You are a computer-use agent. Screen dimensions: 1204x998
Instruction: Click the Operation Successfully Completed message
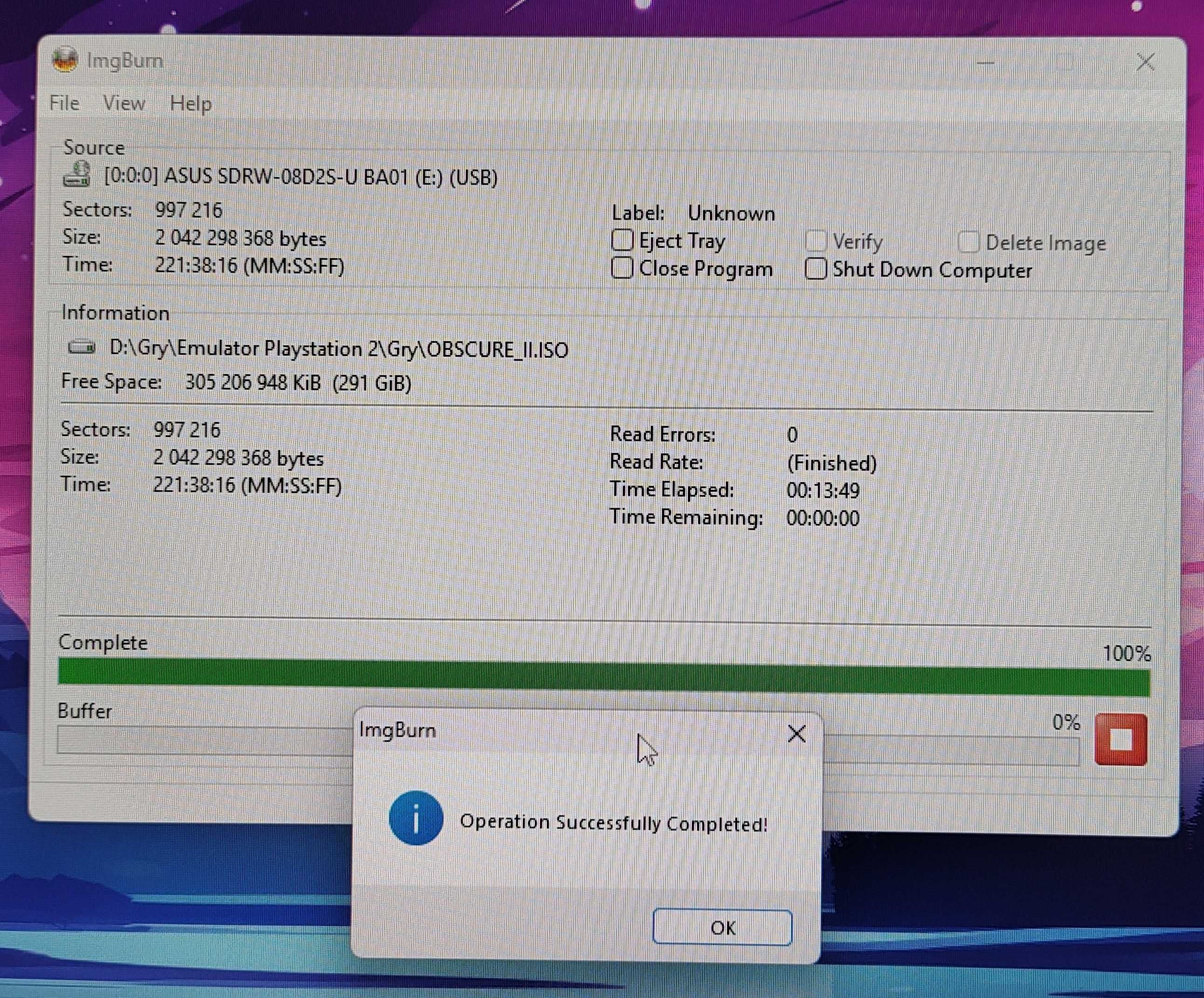(x=614, y=822)
